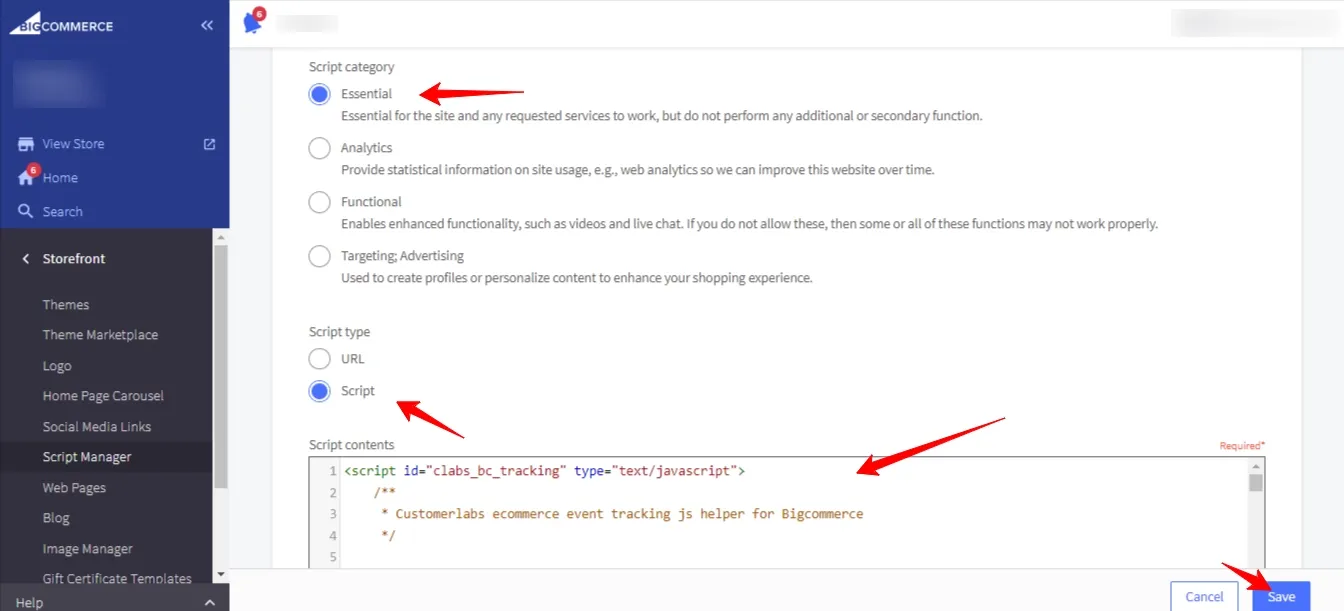Image resolution: width=1344 pixels, height=611 pixels.
Task: Open Gift Certificate Templates menu item
Action: pyautogui.click(x=117, y=578)
